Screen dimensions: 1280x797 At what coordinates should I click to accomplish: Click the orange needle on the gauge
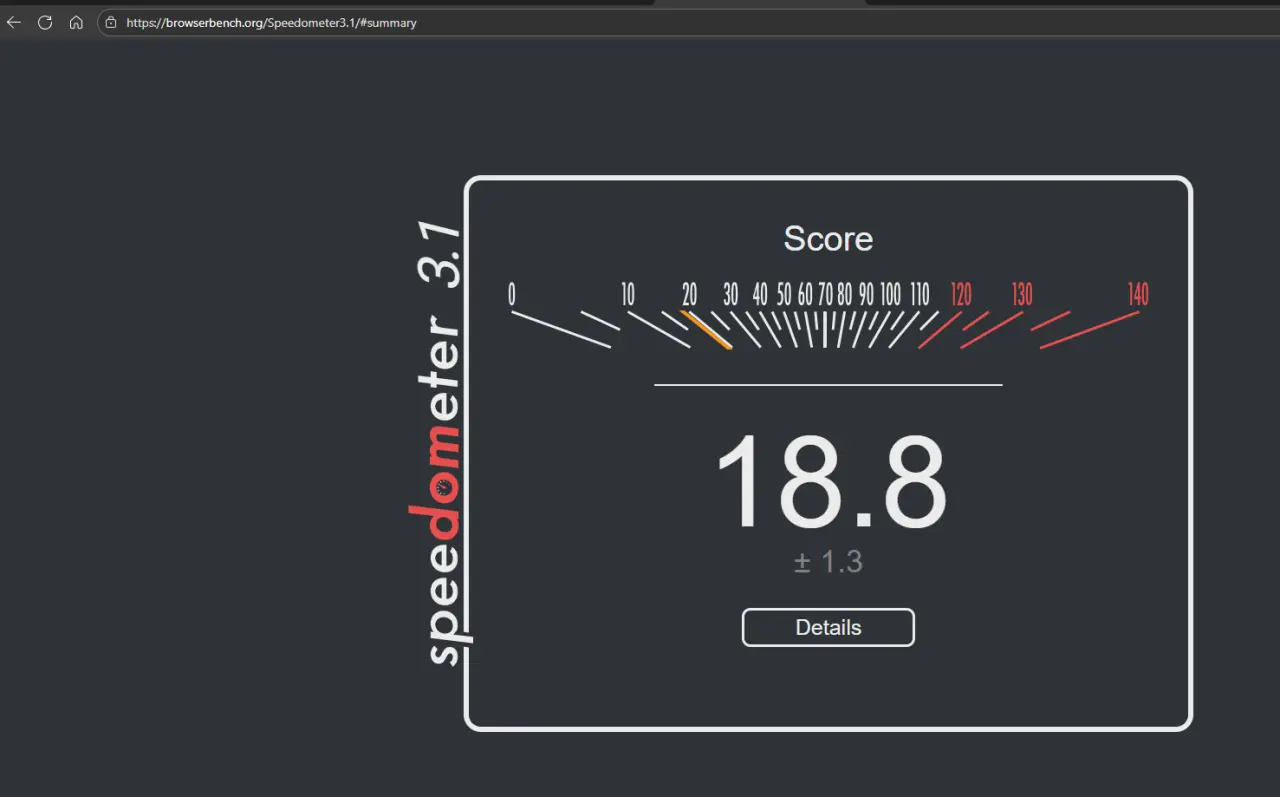click(706, 329)
